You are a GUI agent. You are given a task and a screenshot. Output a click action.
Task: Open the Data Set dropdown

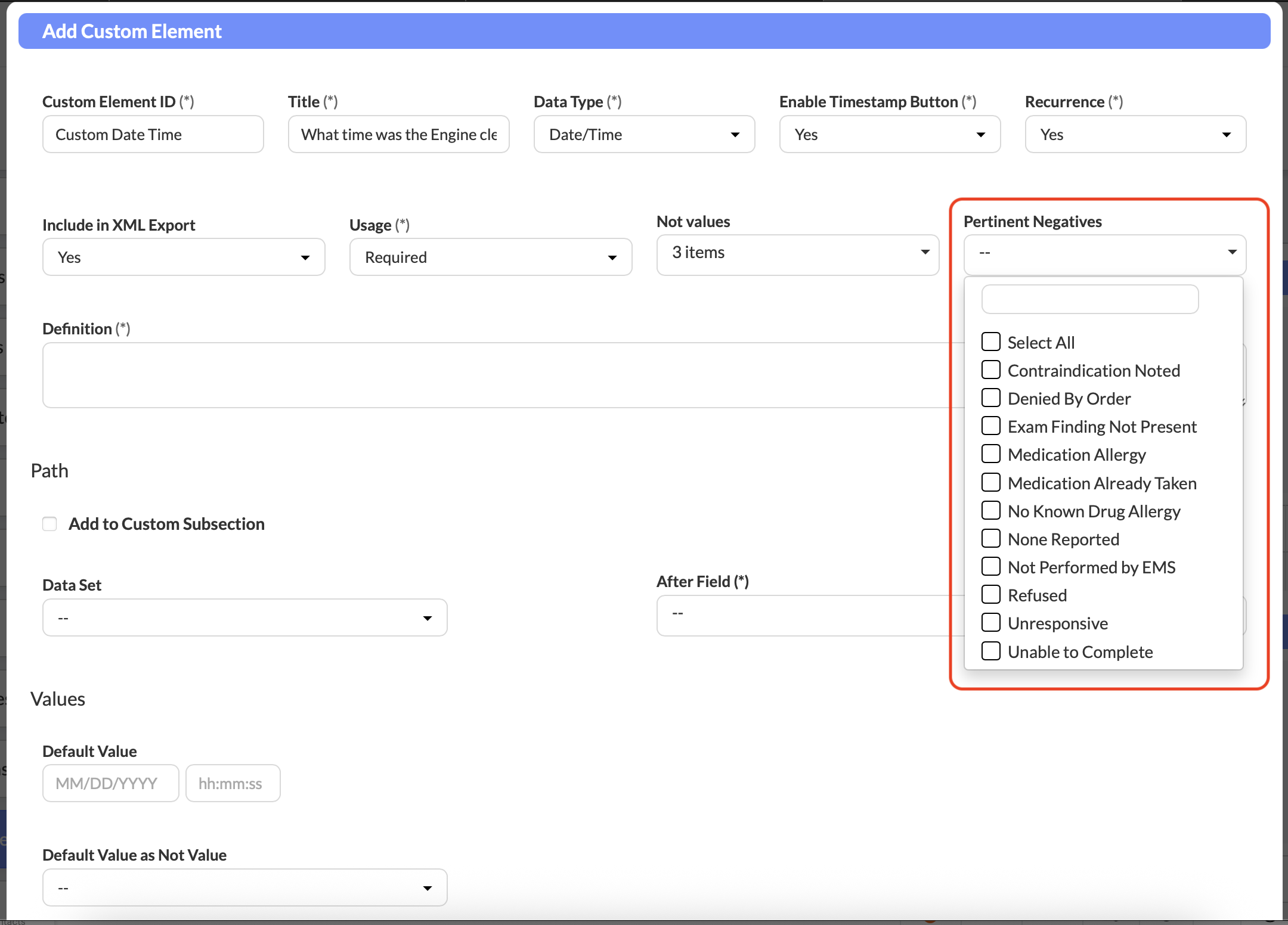244,618
